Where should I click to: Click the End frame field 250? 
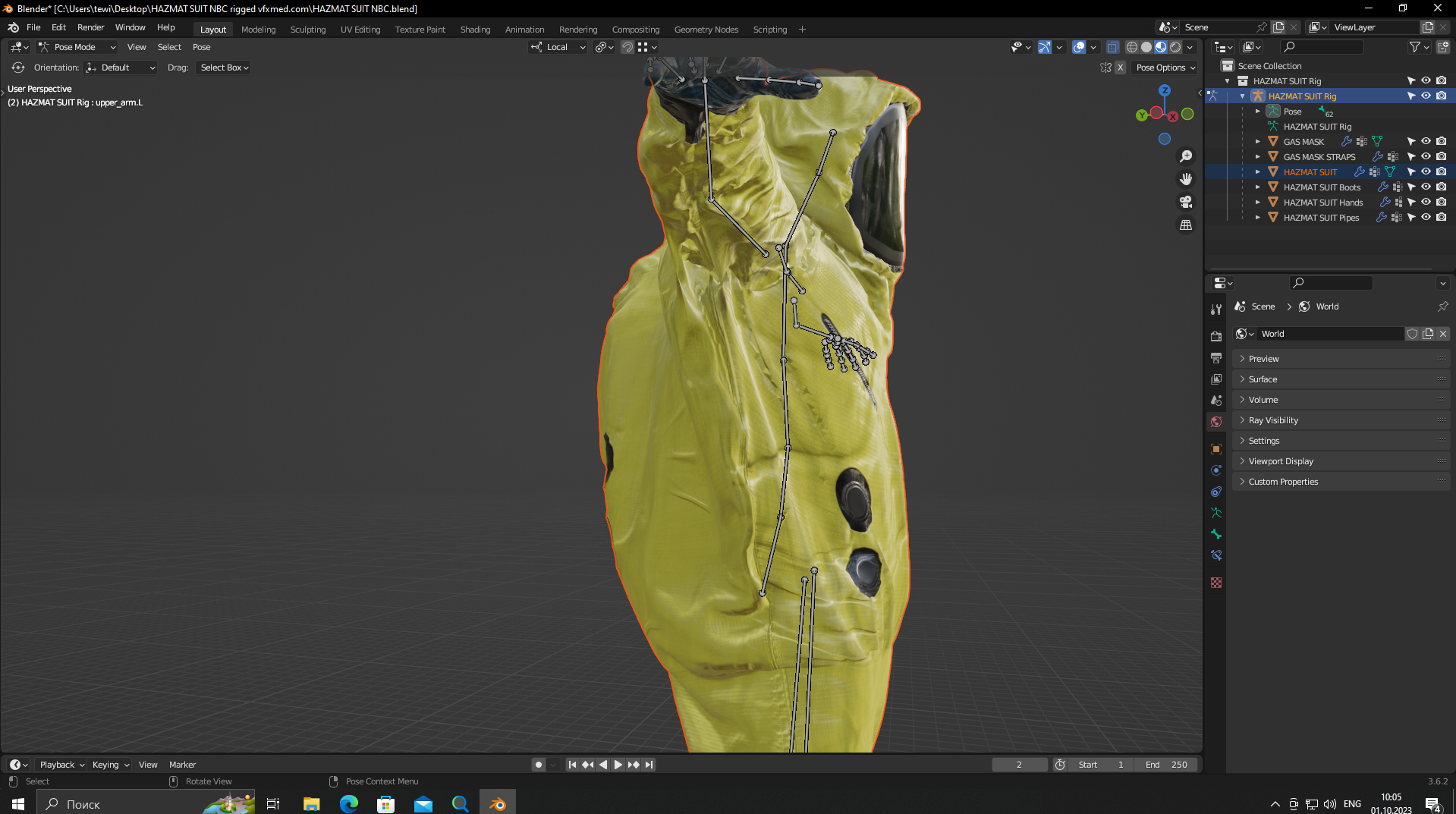[x=1166, y=765]
